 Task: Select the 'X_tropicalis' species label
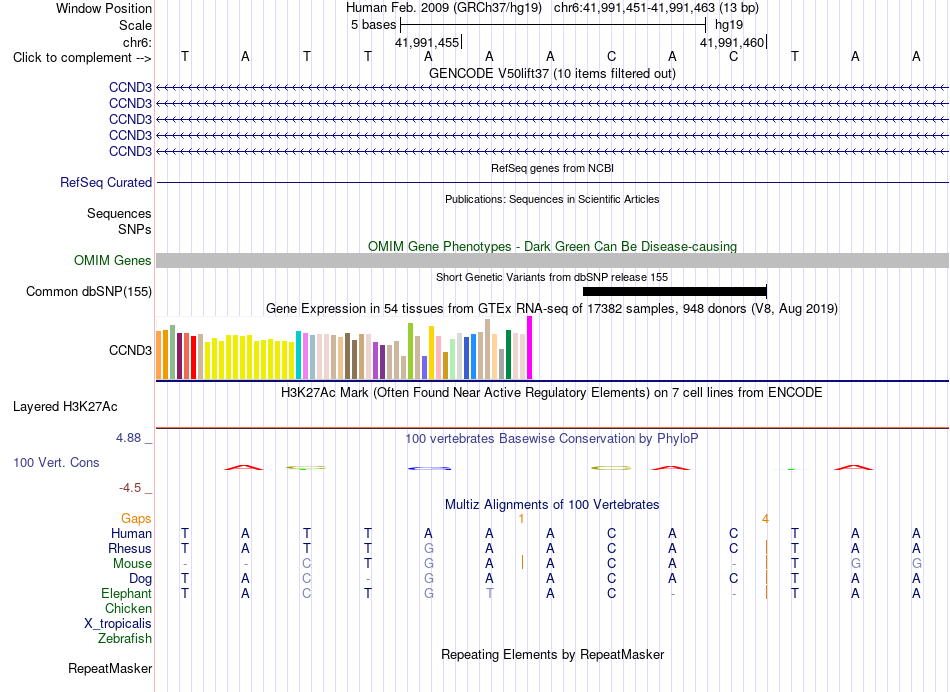click(x=118, y=624)
